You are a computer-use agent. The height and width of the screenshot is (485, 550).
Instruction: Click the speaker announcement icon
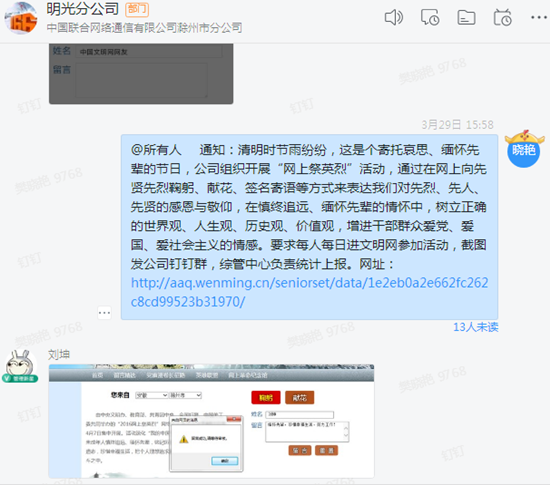click(394, 17)
